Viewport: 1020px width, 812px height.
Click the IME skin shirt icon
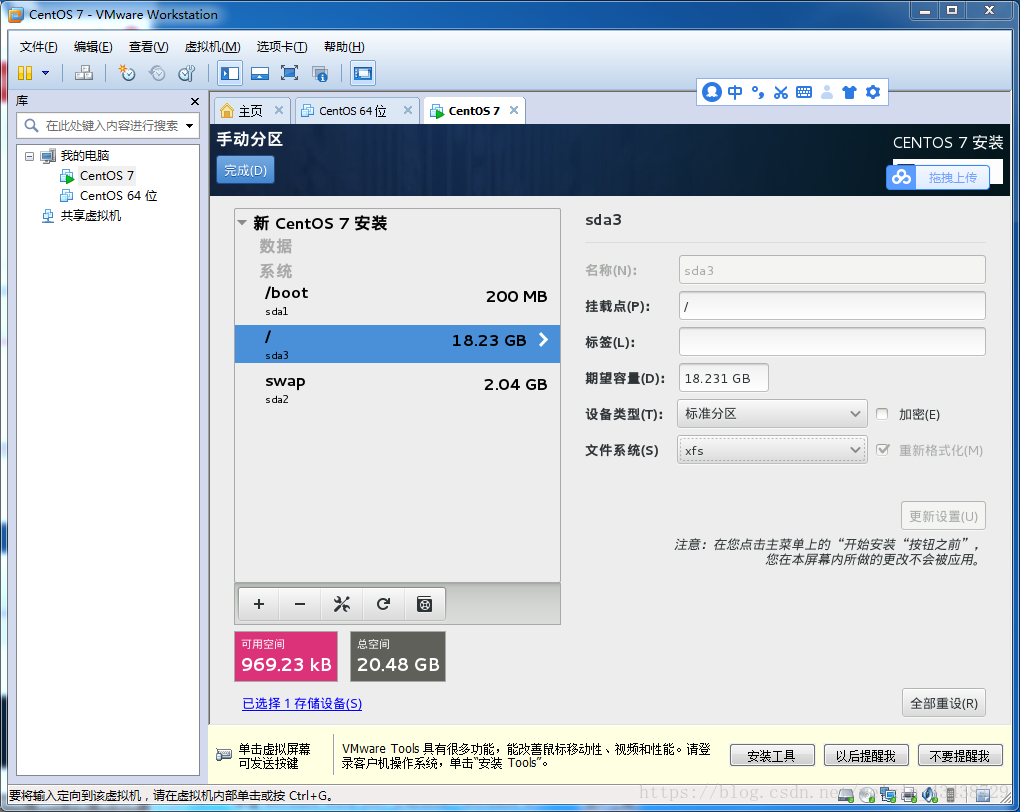pos(850,92)
